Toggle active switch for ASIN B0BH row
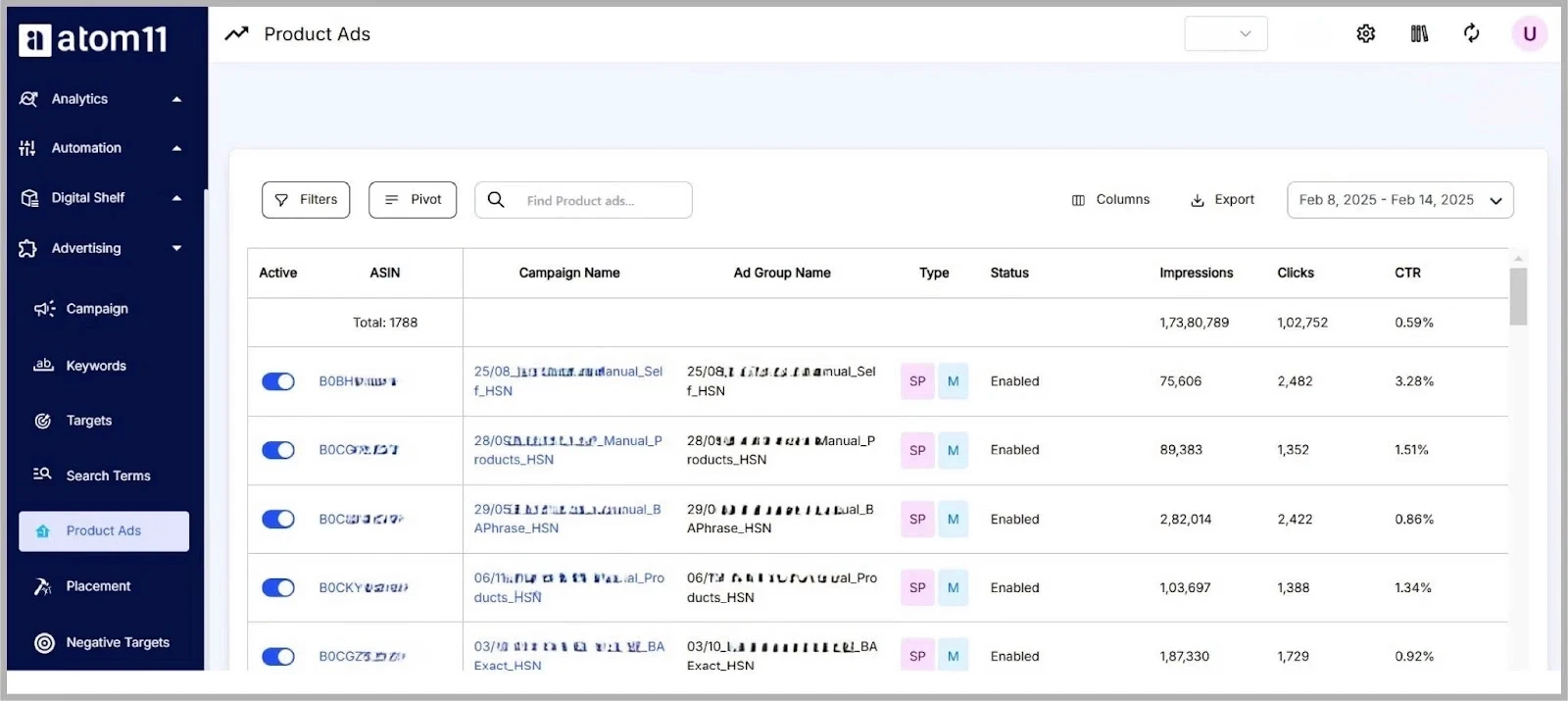 point(278,381)
